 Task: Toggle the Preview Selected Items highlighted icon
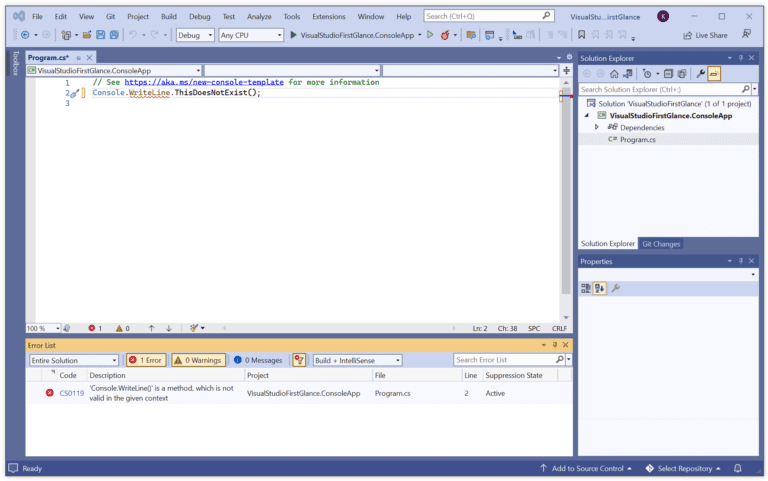(714, 74)
